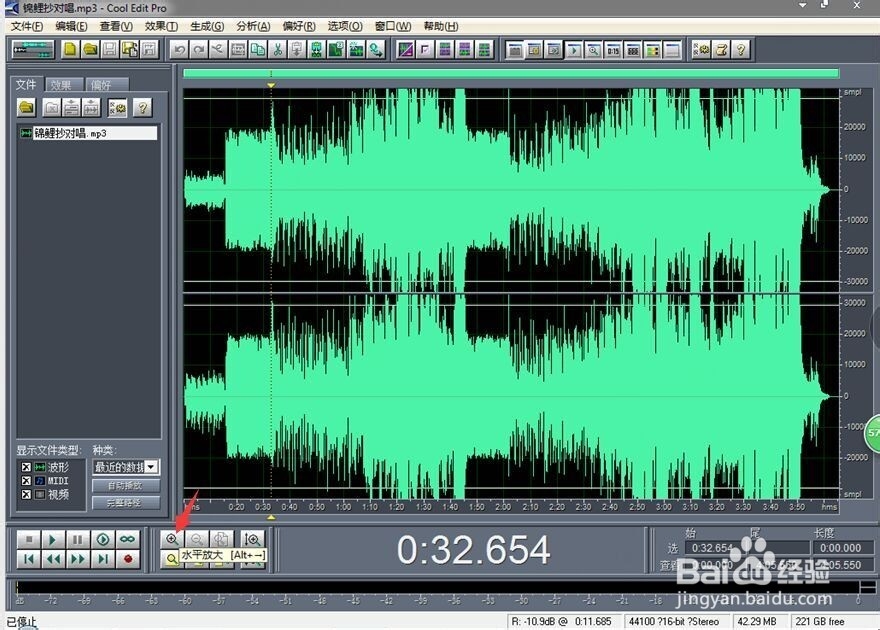Pause playback
This screenshot has width=880, height=630.
[x=77, y=539]
